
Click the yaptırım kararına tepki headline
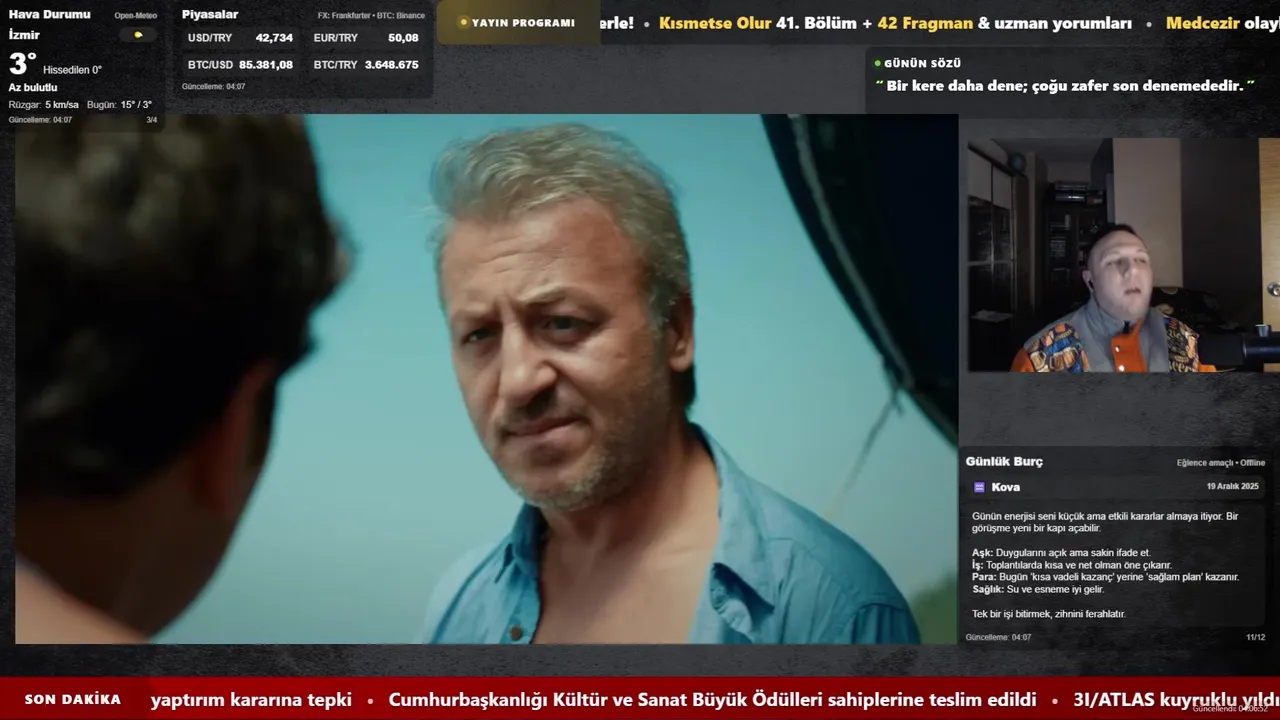(251, 700)
